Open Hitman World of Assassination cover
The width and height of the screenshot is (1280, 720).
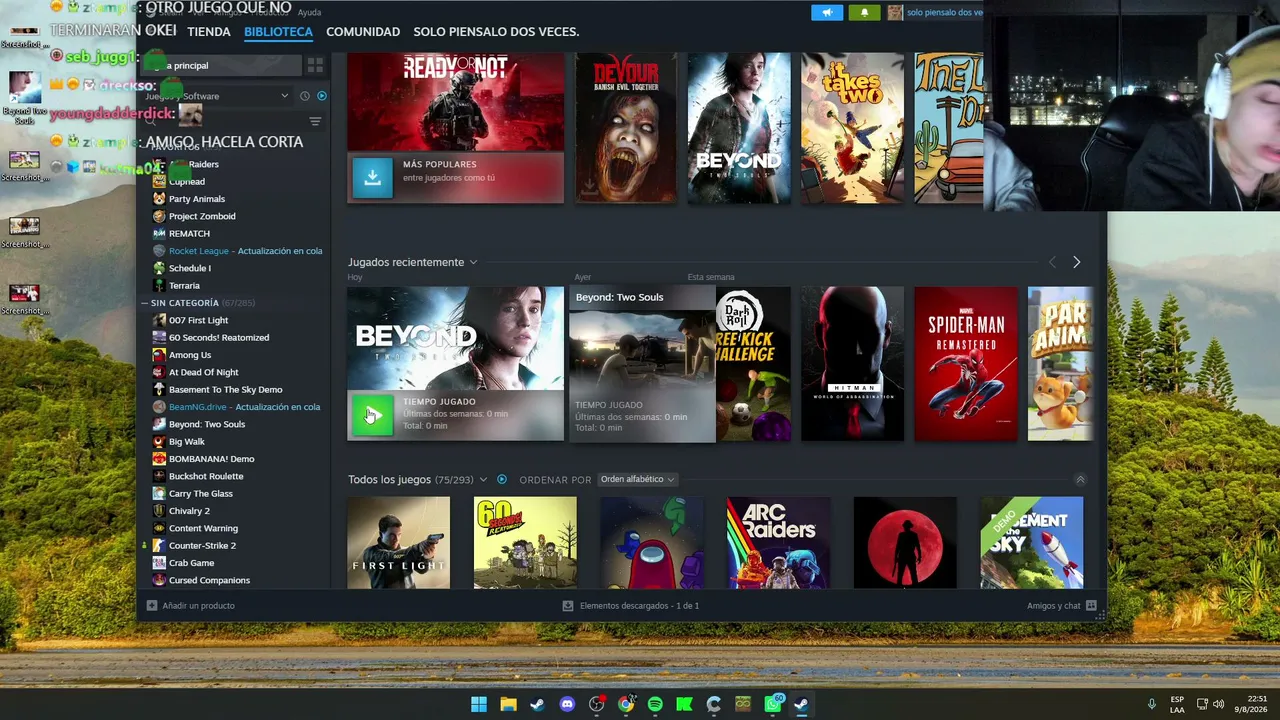(x=852, y=364)
